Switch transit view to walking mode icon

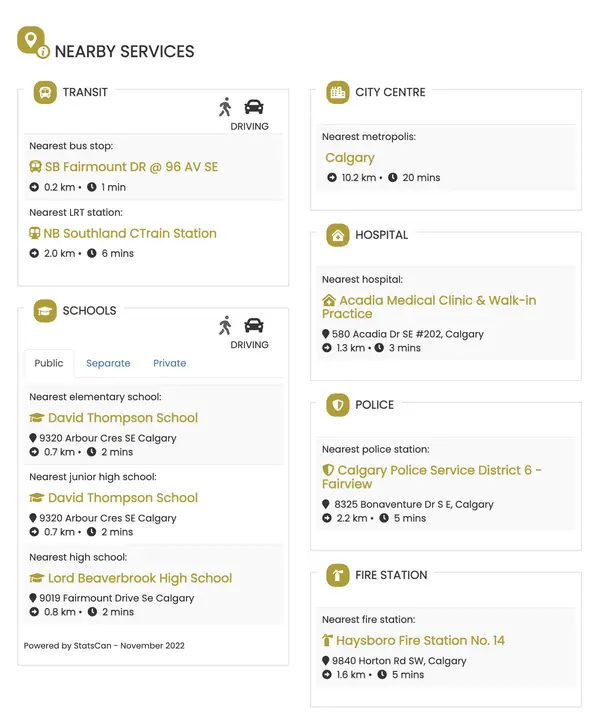225,107
